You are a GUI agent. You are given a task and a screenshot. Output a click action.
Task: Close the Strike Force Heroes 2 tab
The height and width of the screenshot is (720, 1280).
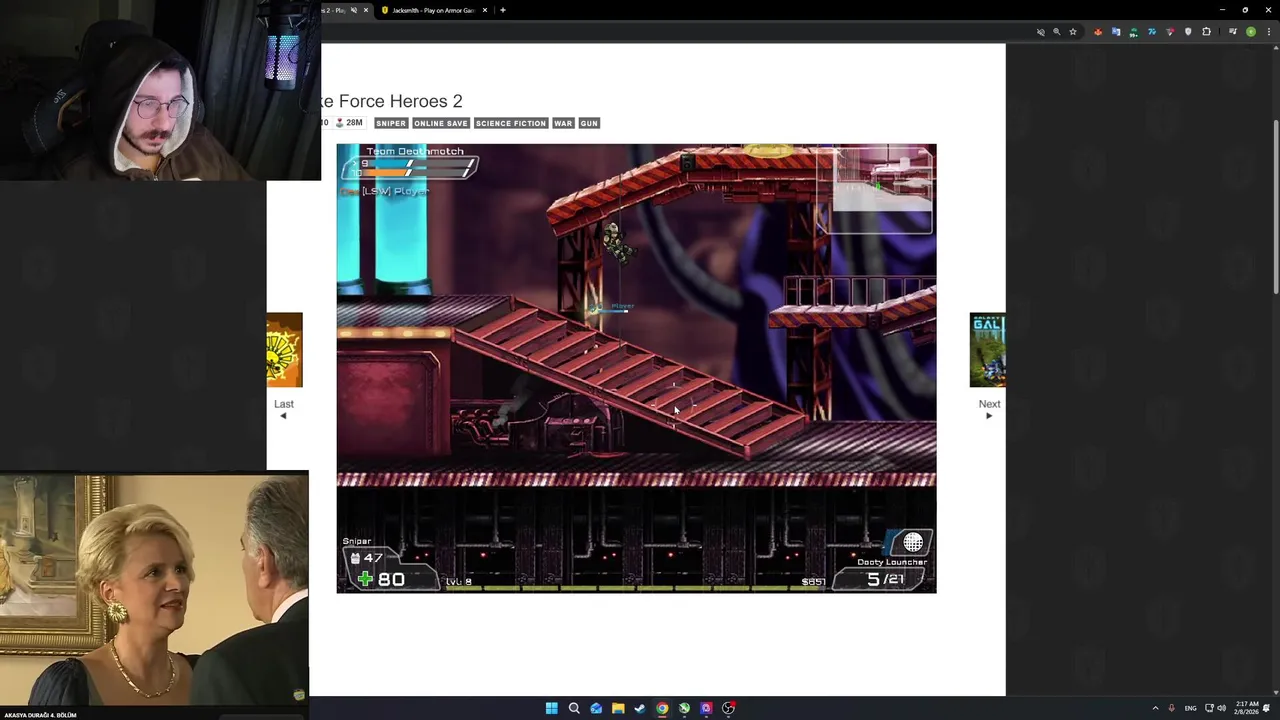[366, 10]
